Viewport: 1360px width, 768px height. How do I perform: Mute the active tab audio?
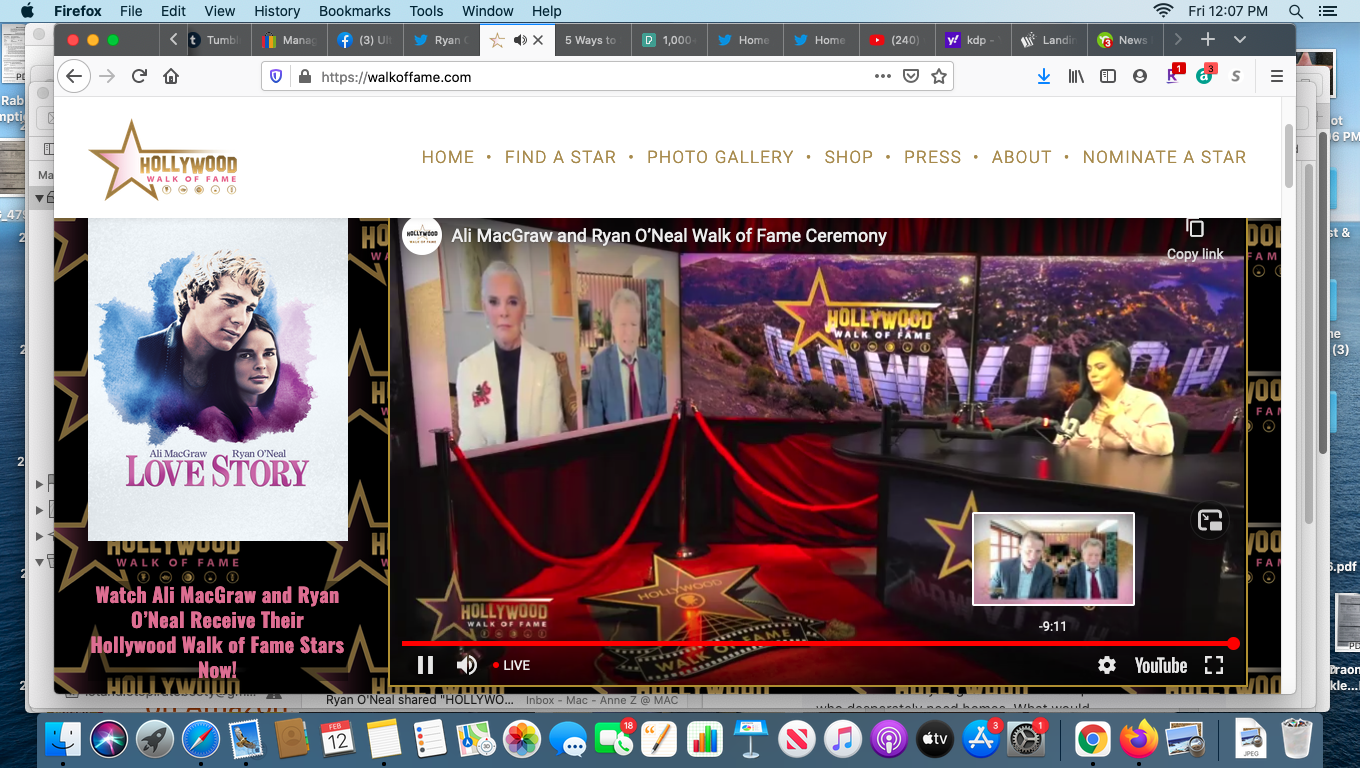pyautogui.click(x=520, y=40)
